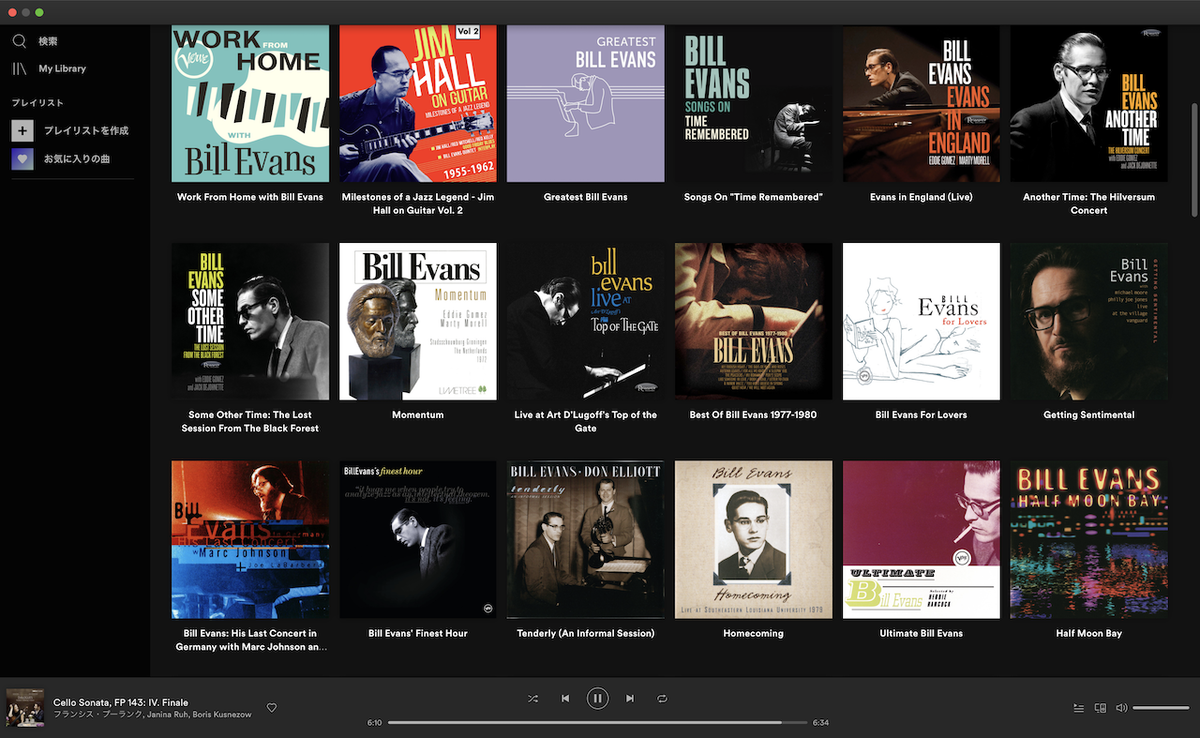
Task: Open Bill Evans' Finest Hour cover
Action: [418, 539]
